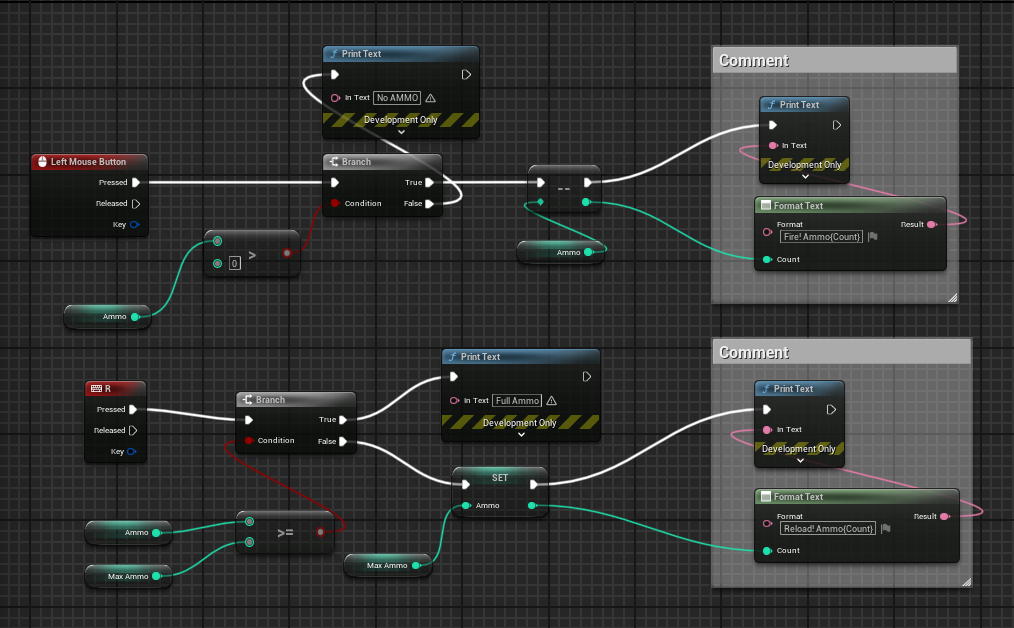Image resolution: width=1014 pixels, height=628 pixels.
Task: Expand the Print Text node in lower comment box
Action: (x=799, y=461)
